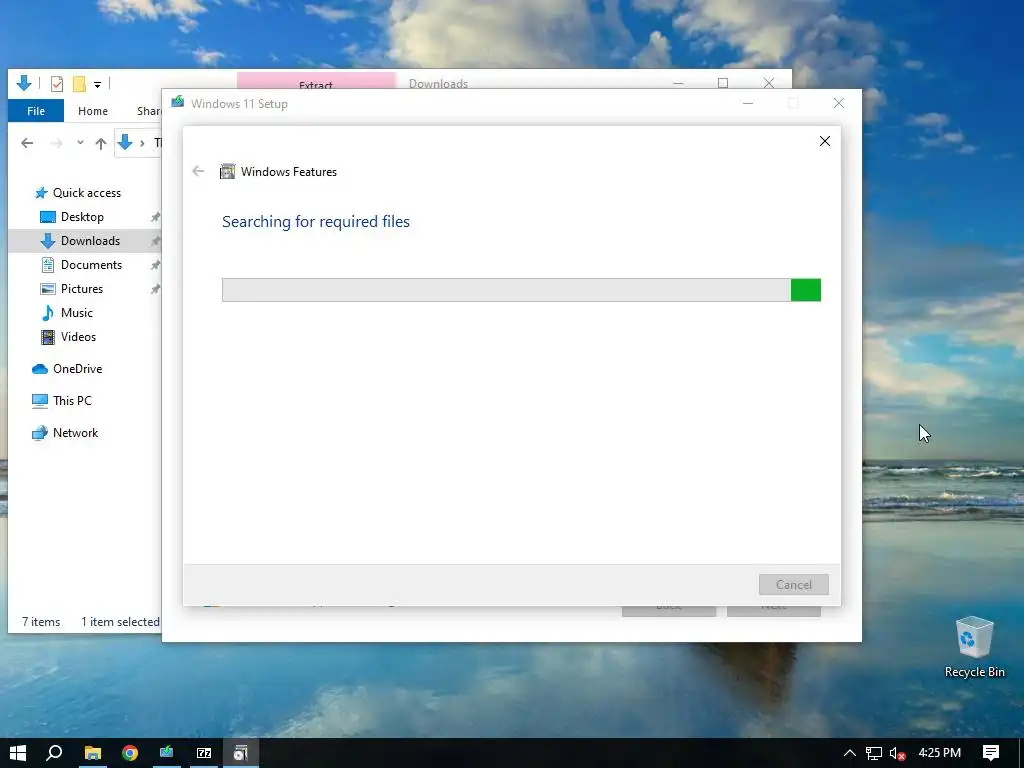The image size is (1024, 768).
Task: Click the searching progress bar
Action: pyautogui.click(x=521, y=290)
